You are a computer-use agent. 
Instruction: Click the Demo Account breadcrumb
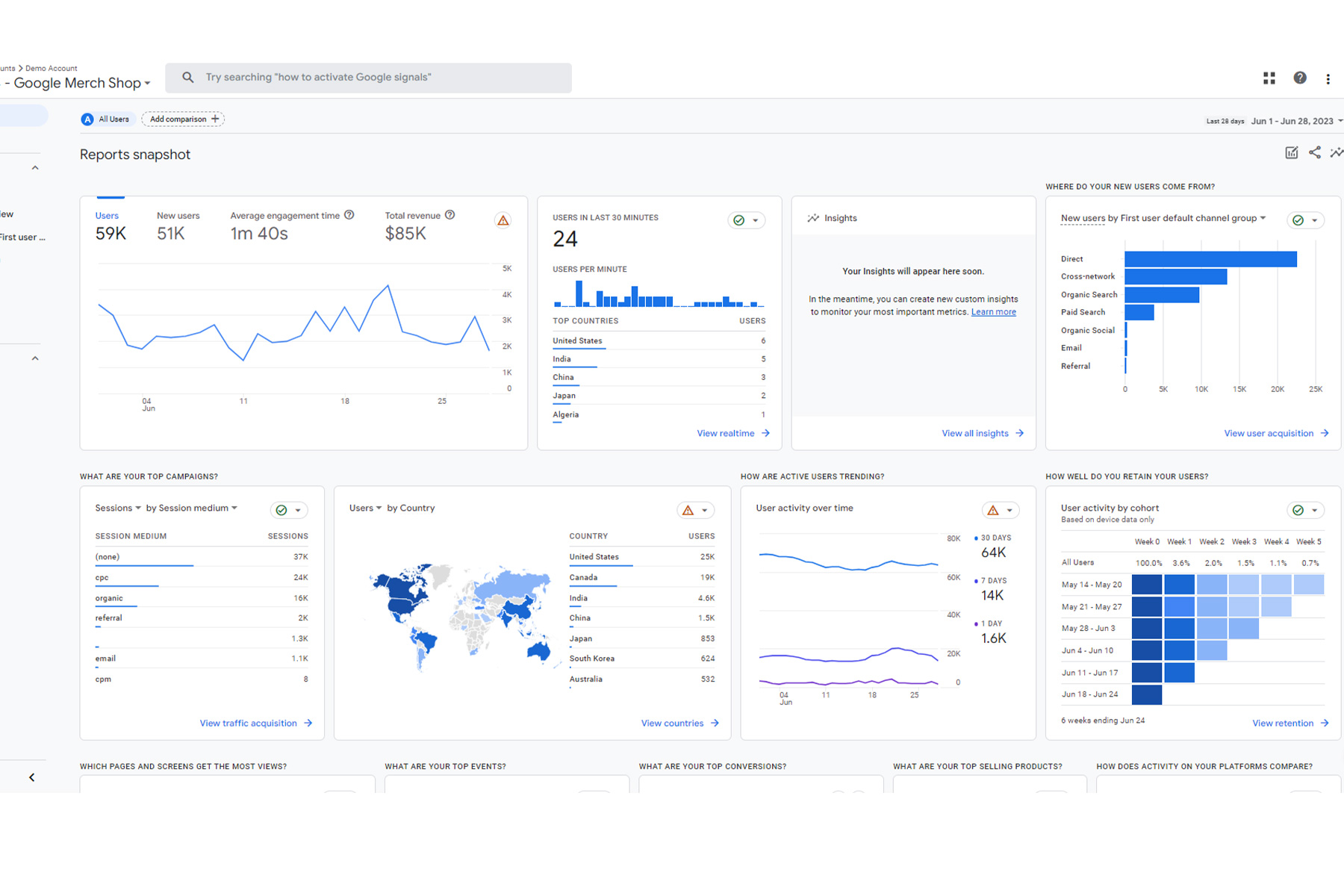point(51,68)
